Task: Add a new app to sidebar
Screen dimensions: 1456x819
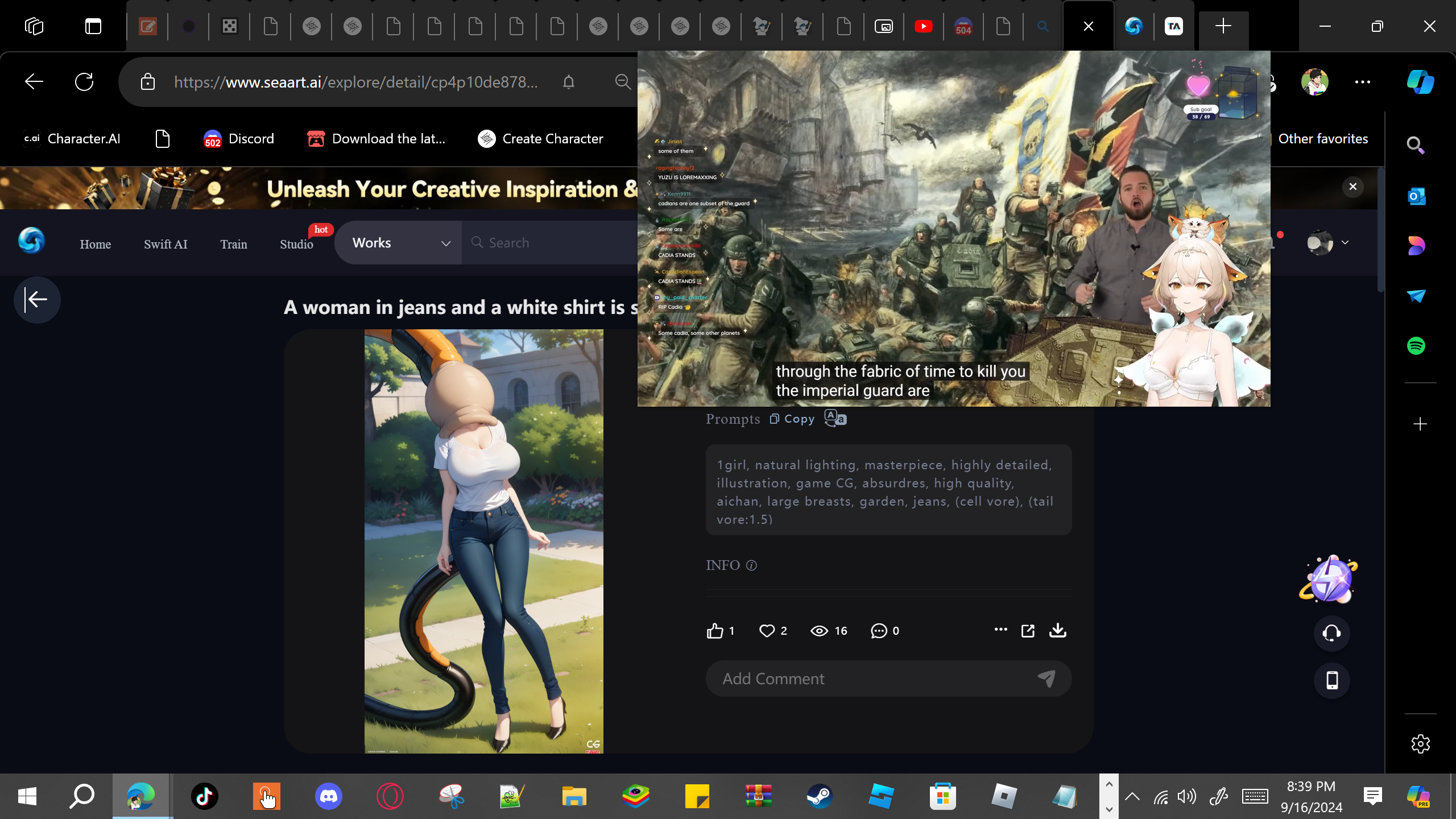Action: click(1420, 424)
